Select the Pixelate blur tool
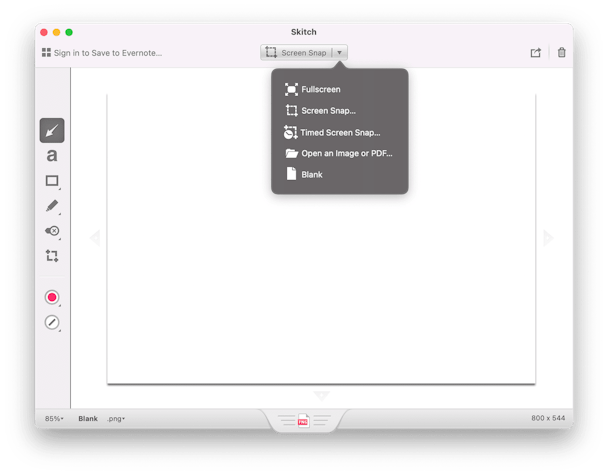The width and height of the screenshot is (608, 475). (52, 231)
